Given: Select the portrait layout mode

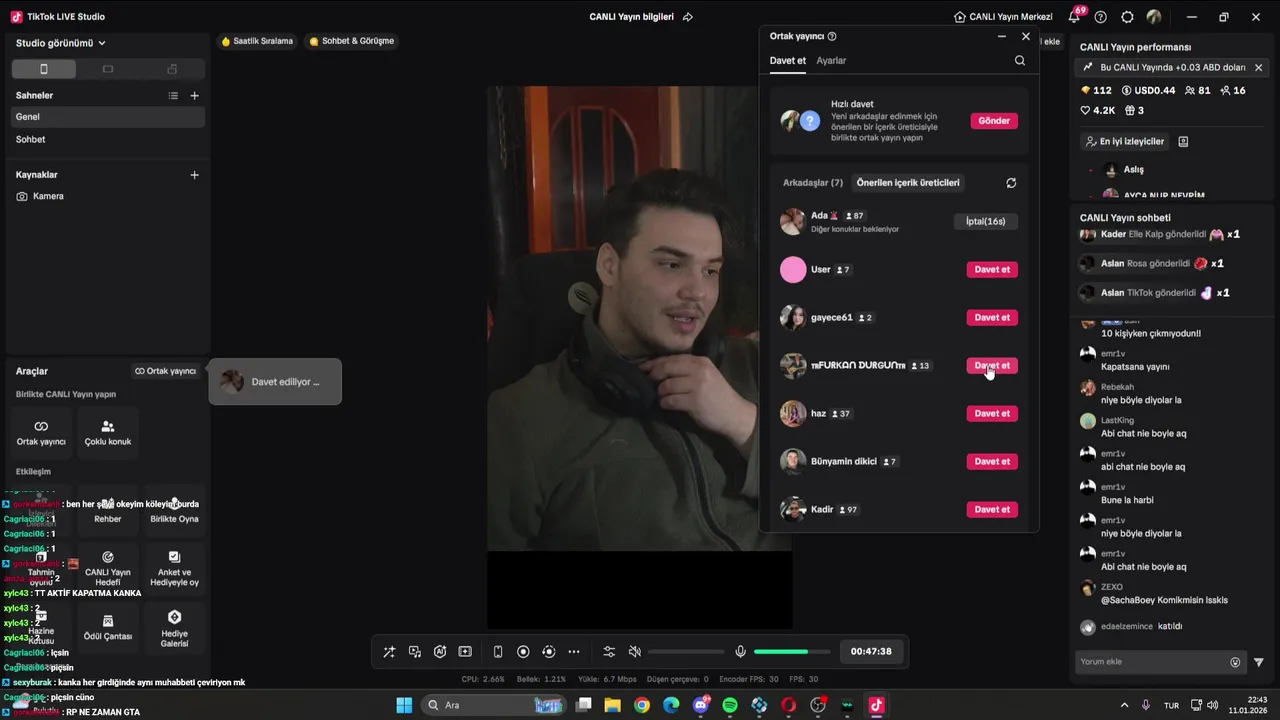Looking at the screenshot, I should pyautogui.click(x=43, y=69).
